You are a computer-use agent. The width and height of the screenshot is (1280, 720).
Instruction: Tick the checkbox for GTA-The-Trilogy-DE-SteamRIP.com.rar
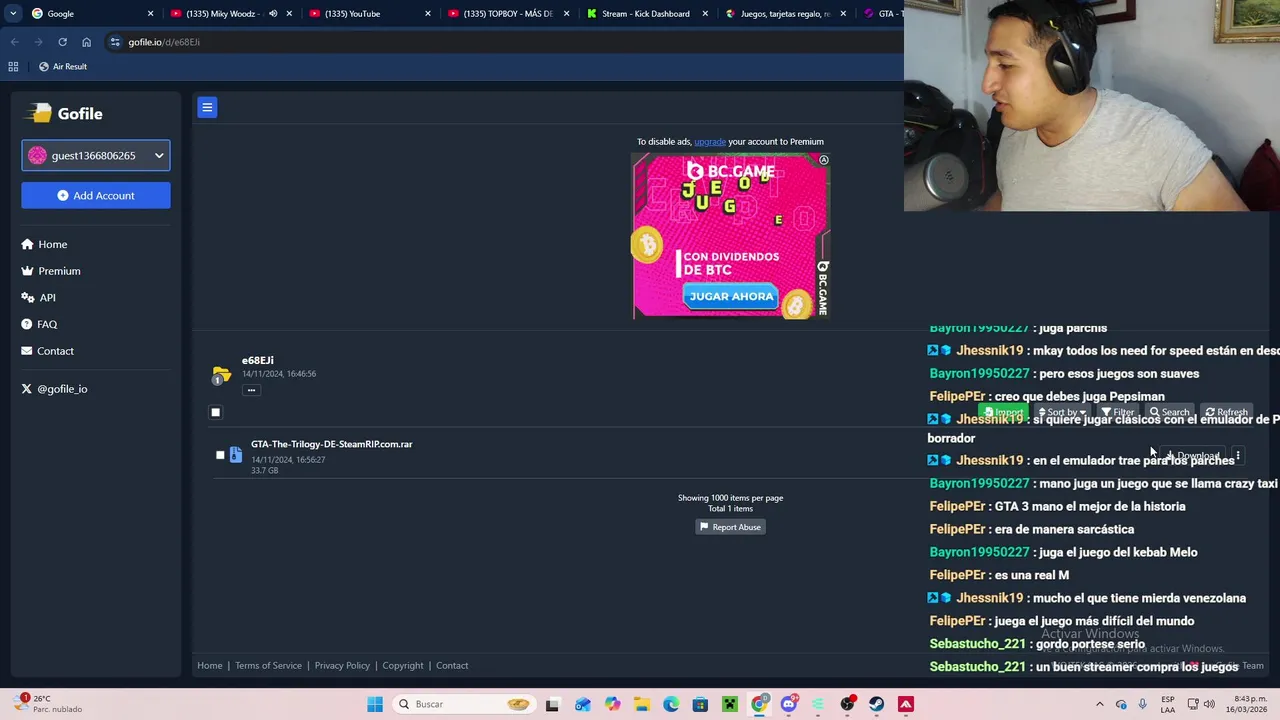(x=220, y=455)
